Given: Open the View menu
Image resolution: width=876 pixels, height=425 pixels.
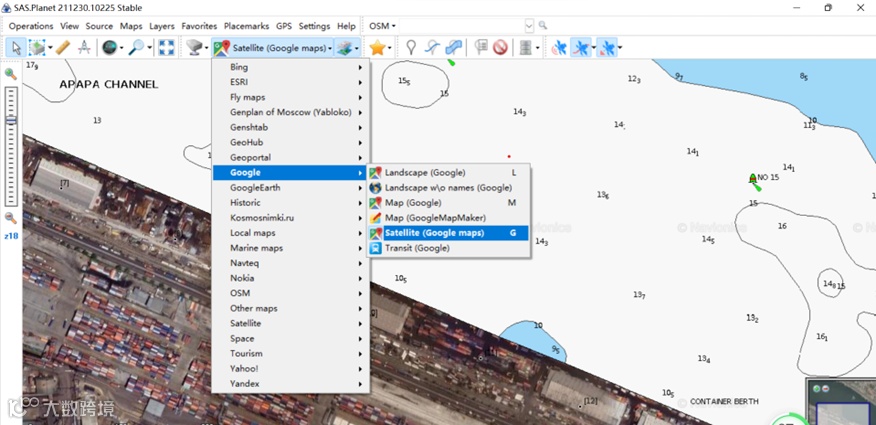Looking at the screenshot, I should 69,26.
